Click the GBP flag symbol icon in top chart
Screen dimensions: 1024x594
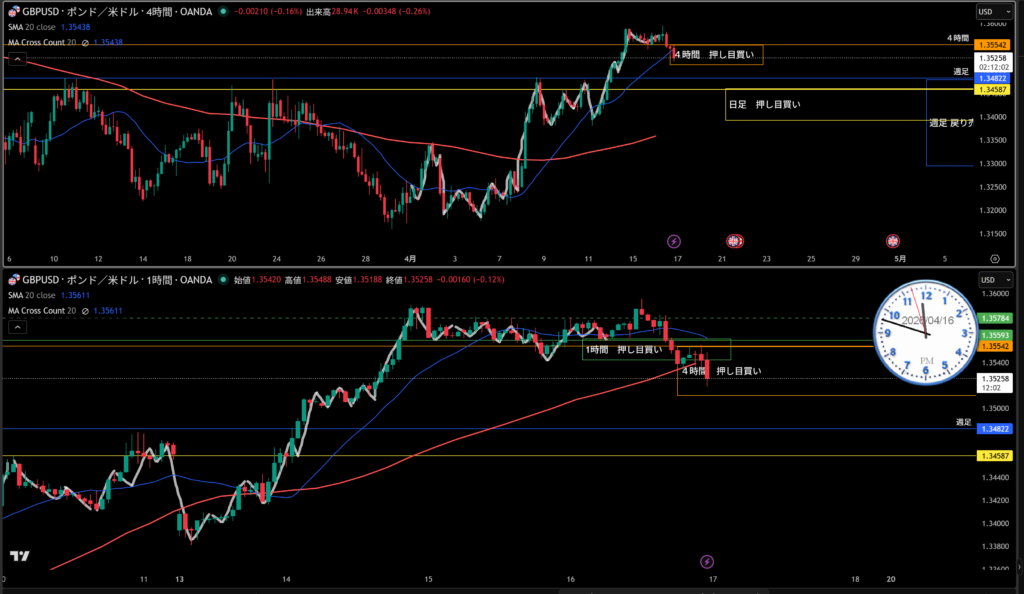13,11
